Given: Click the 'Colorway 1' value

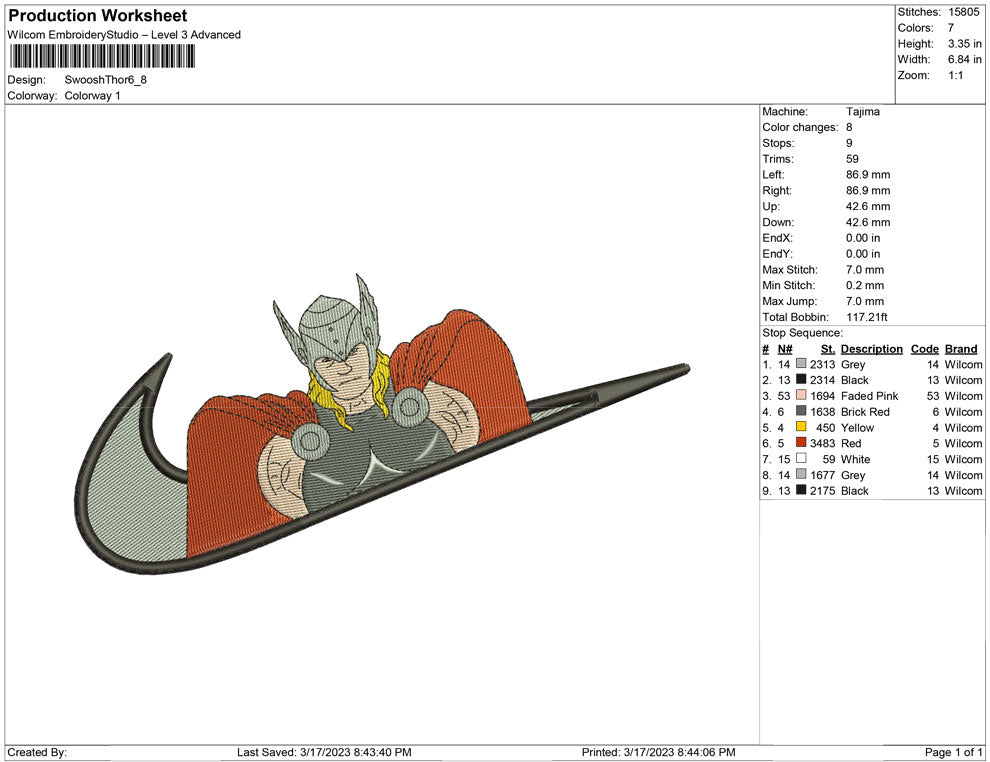Looking at the screenshot, I should click(x=92, y=96).
